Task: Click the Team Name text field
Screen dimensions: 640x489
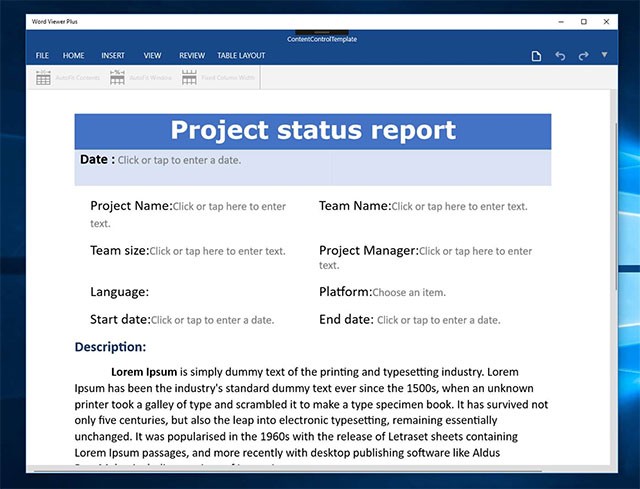Action: point(459,207)
